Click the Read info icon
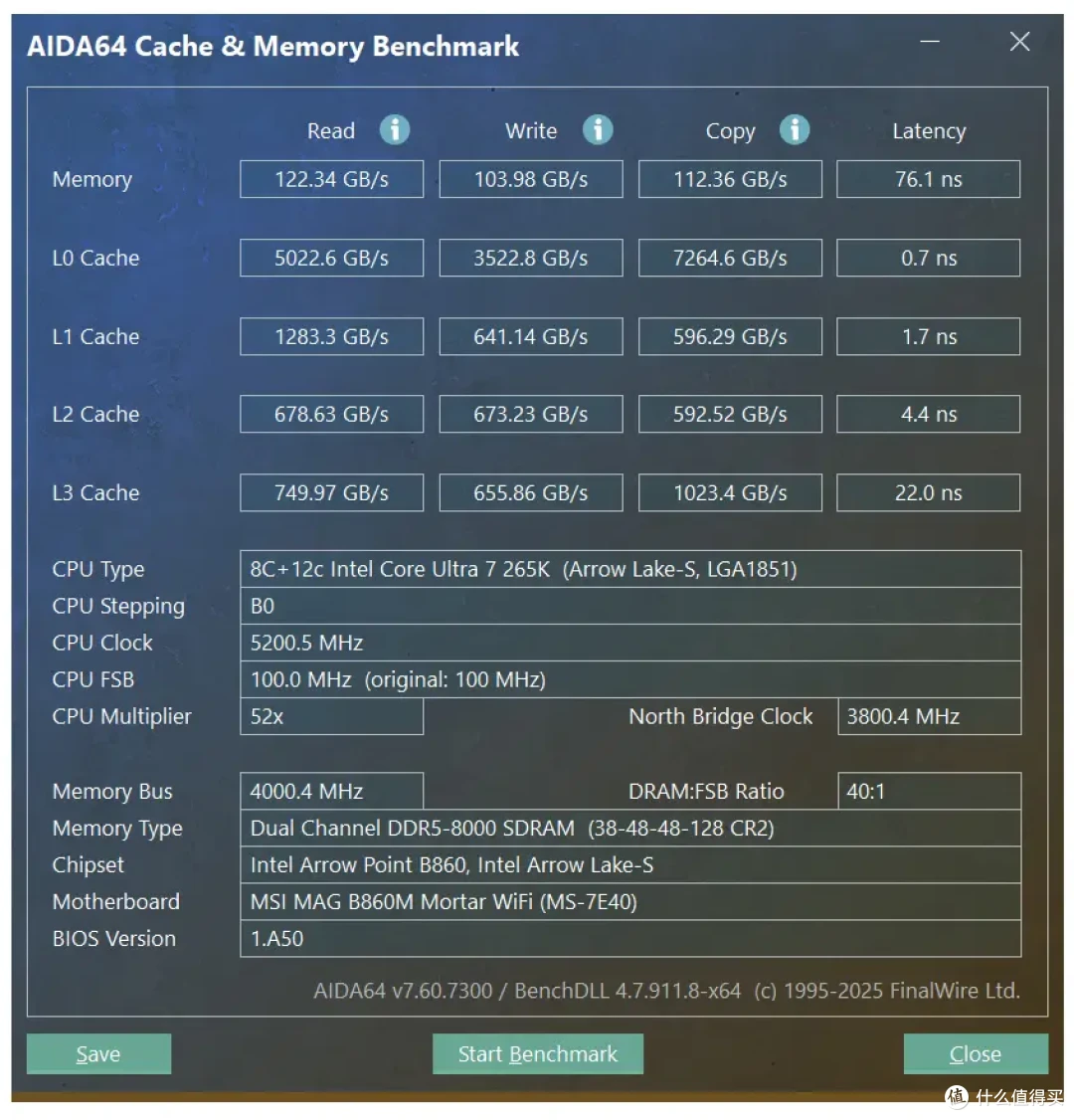Image resolution: width=1074 pixels, height=1120 pixels. point(394,130)
